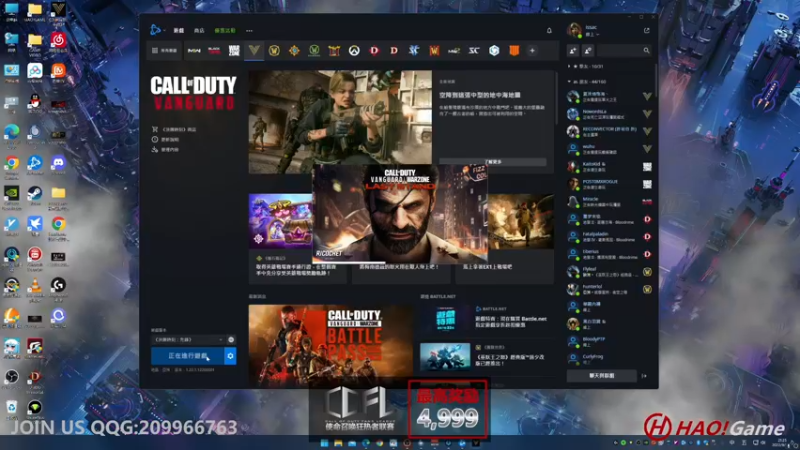Select friend BloodyPTP in friends list
This screenshot has width=800, height=450.
(610, 341)
